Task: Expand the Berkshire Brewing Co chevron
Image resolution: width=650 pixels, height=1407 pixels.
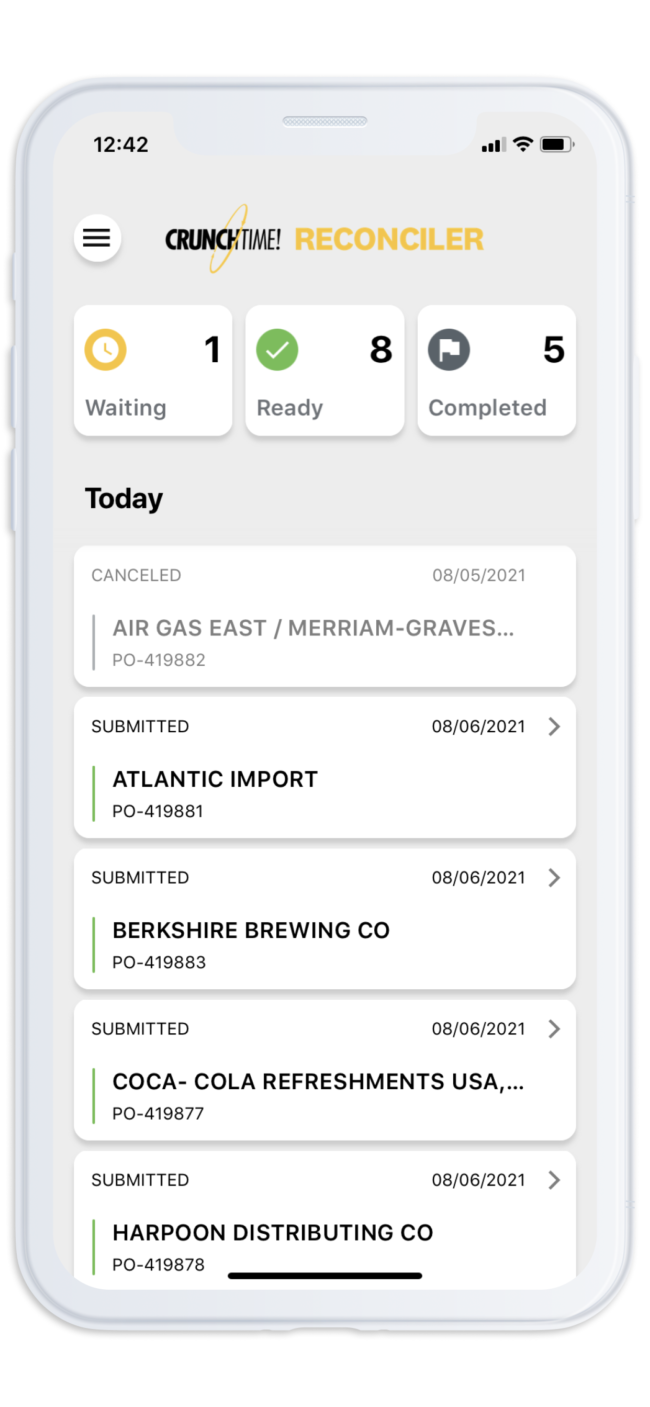Action: (554, 878)
